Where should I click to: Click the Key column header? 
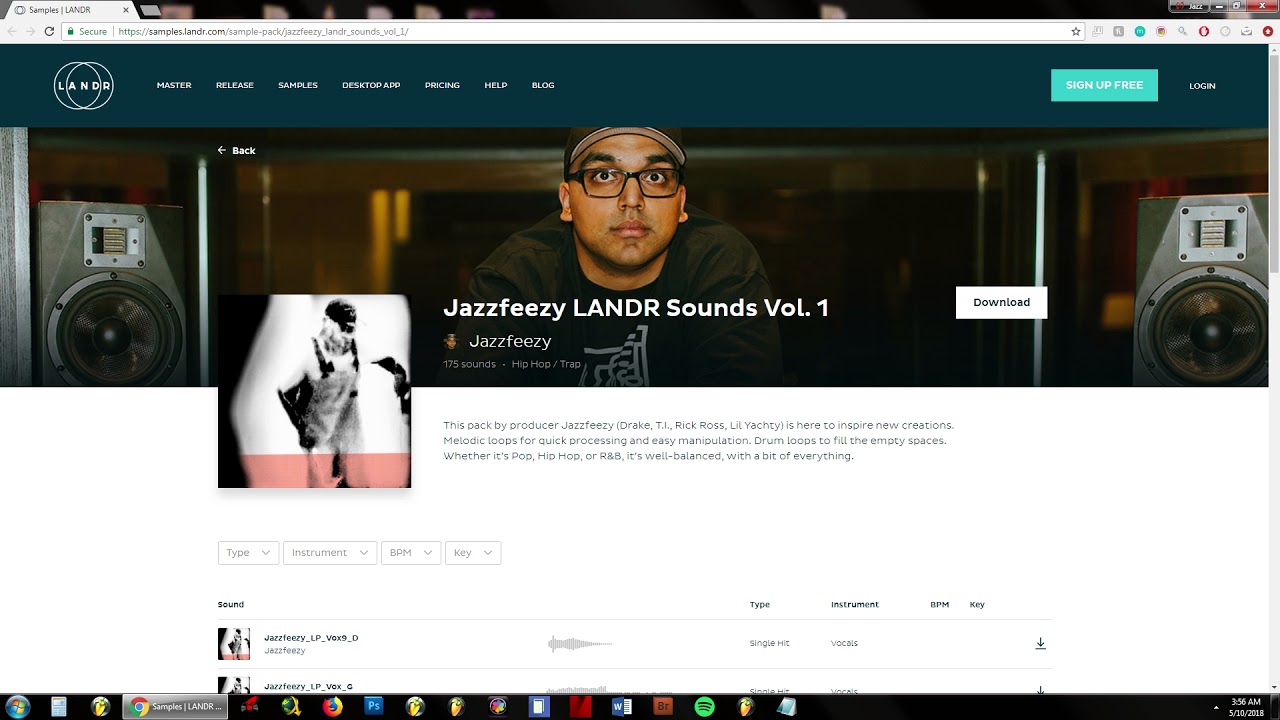pos(977,604)
